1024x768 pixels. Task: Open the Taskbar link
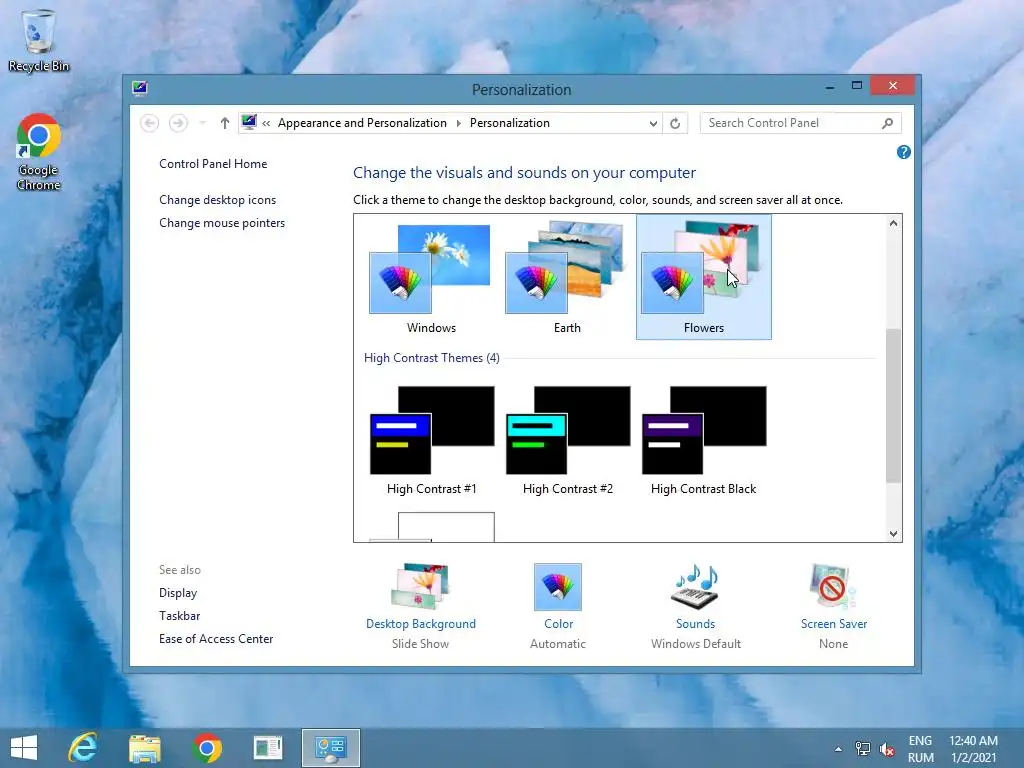[x=180, y=616]
